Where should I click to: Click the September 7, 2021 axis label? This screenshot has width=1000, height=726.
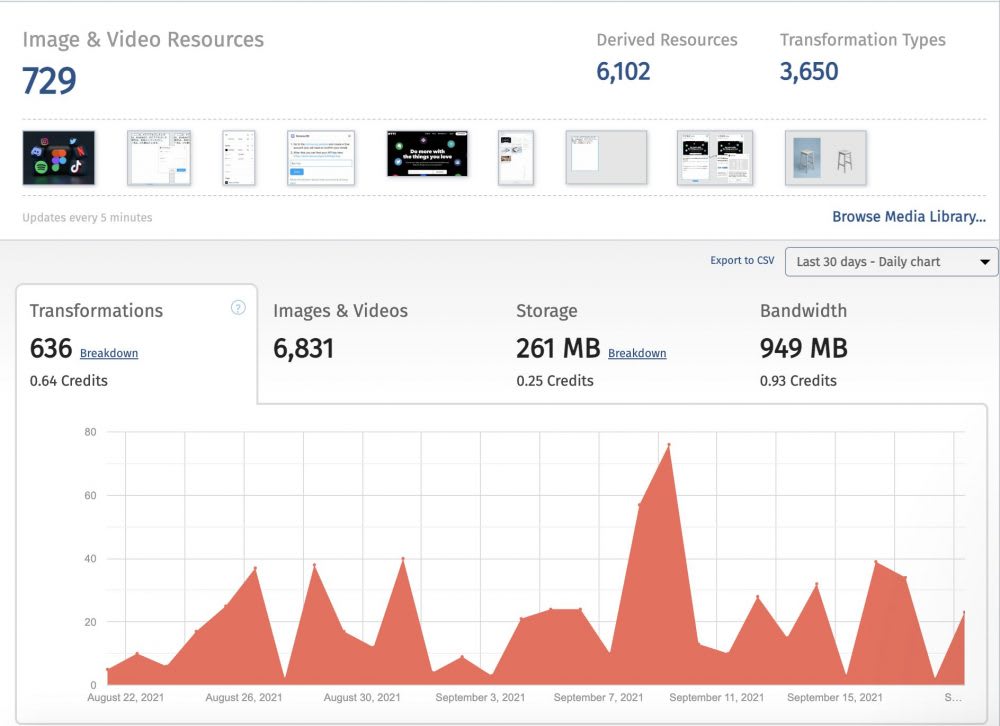pyautogui.click(x=598, y=697)
